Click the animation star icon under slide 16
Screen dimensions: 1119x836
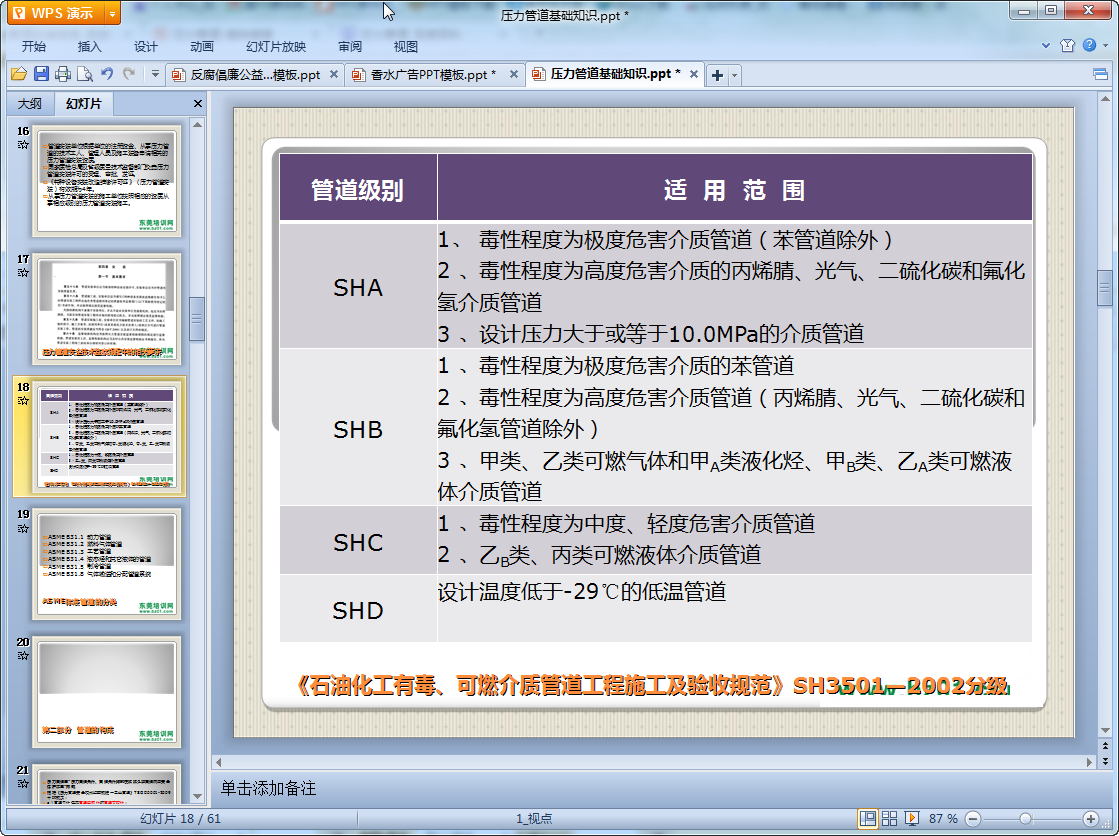tap(23, 144)
